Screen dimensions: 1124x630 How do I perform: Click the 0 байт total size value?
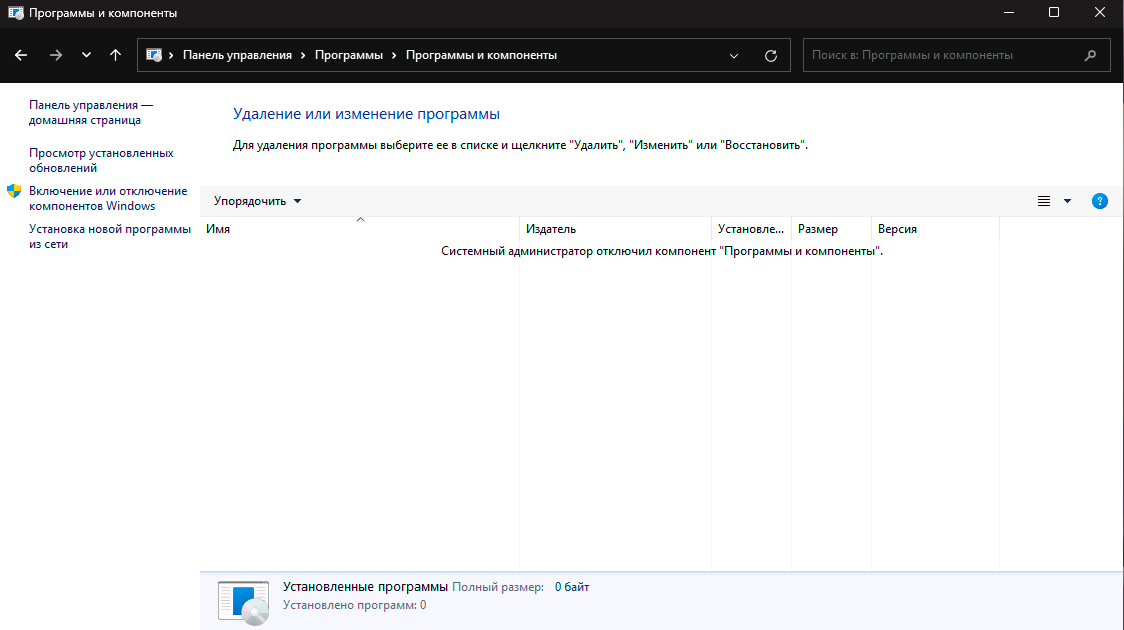[x=572, y=587]
